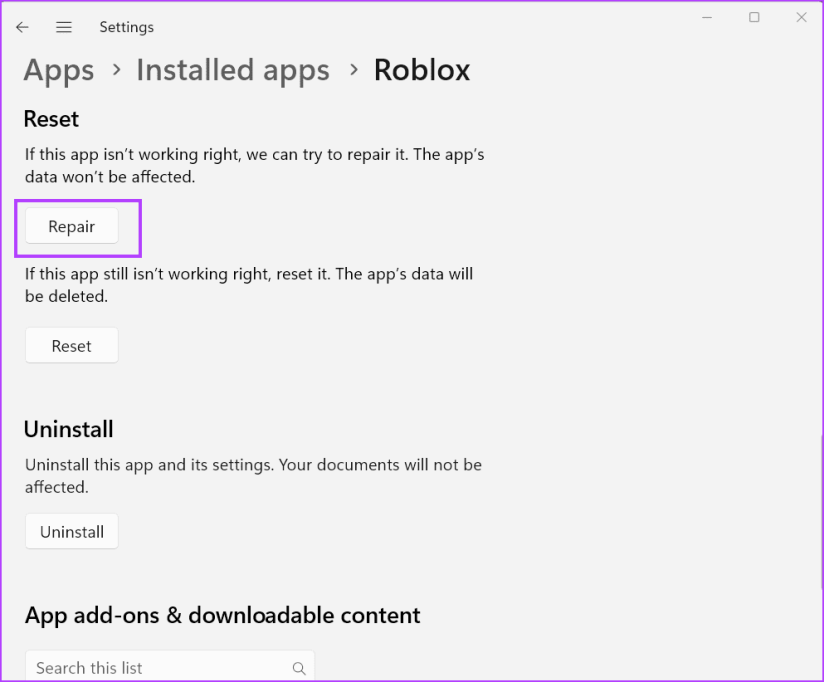
Task: Navigate to Apps breadcrumb
Action: 59,70
